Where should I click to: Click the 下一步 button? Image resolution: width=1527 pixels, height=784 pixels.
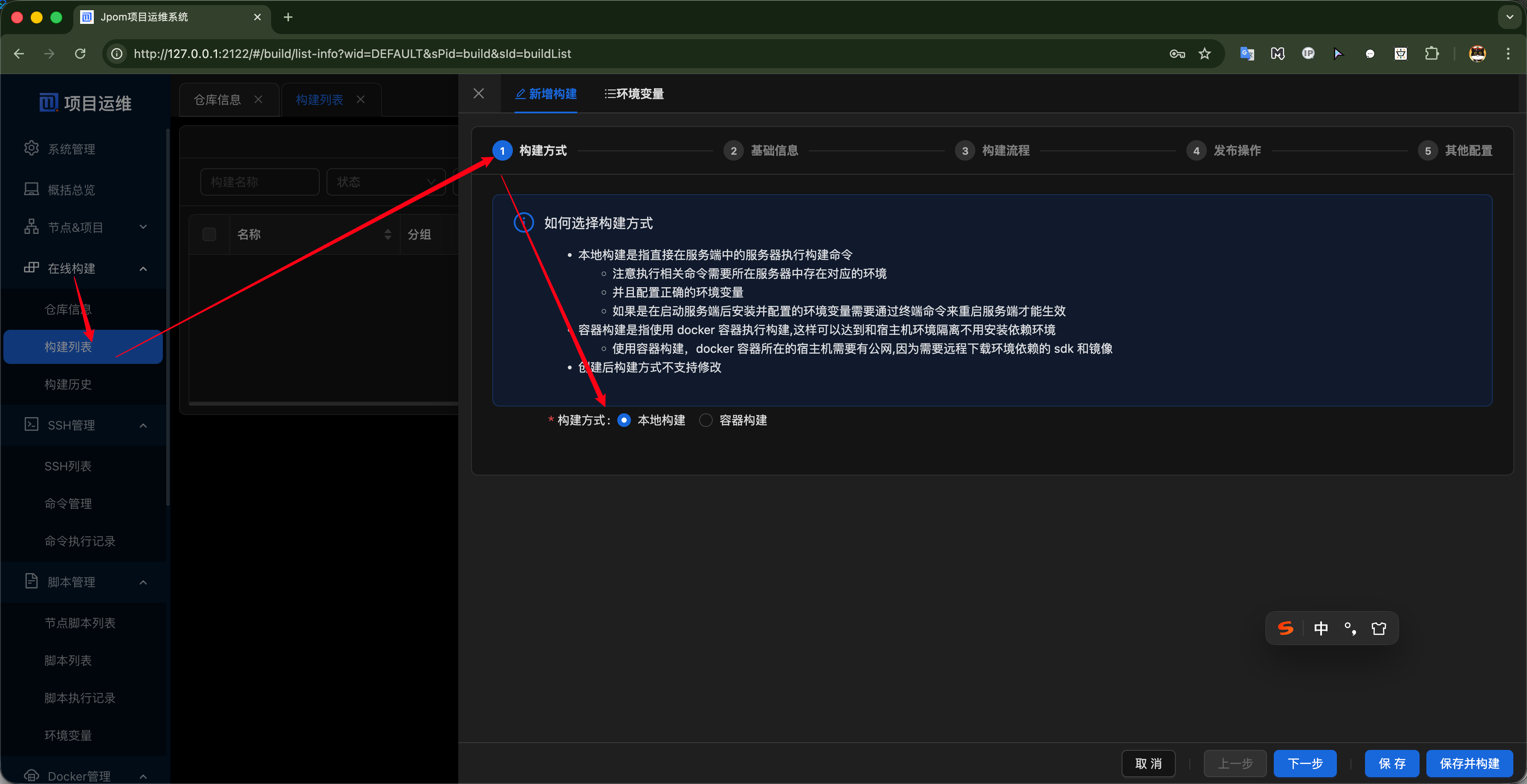[1305, 763]
